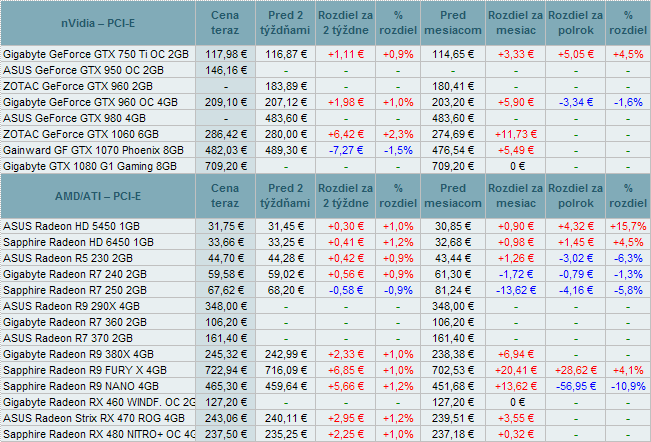The height and width of the screenshot is (442, 651).
Task: Click the +0,9% cell in the GTX 750 Ti row
Action: pyautogui.click(x=398, y=54)
